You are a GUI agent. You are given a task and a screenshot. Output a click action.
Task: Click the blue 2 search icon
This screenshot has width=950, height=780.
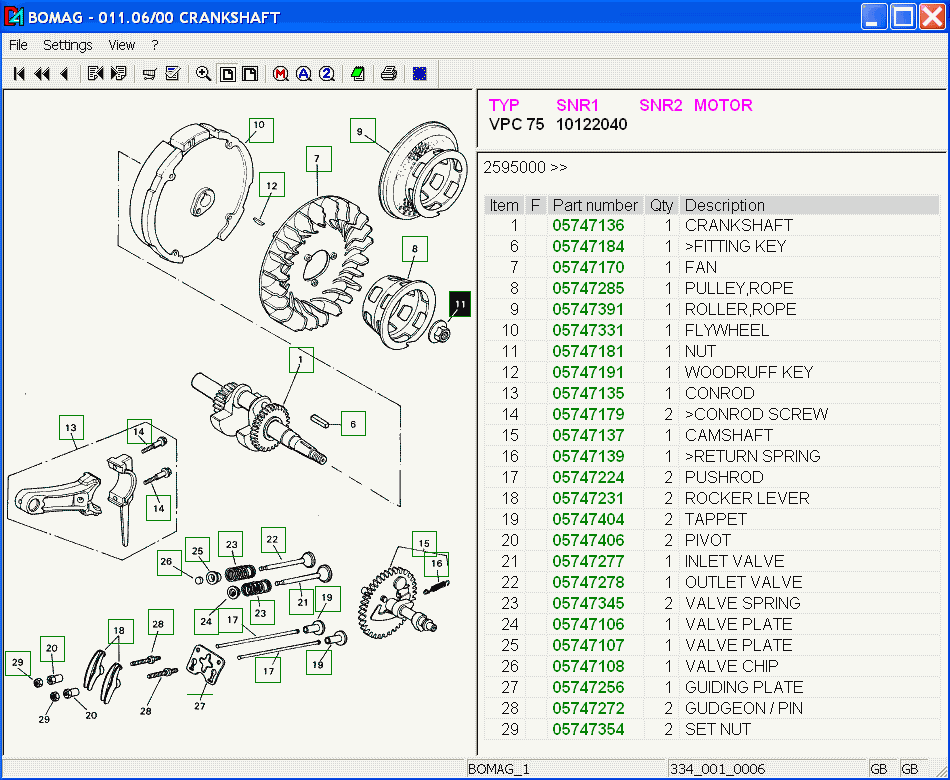click(x=327, y=74)
